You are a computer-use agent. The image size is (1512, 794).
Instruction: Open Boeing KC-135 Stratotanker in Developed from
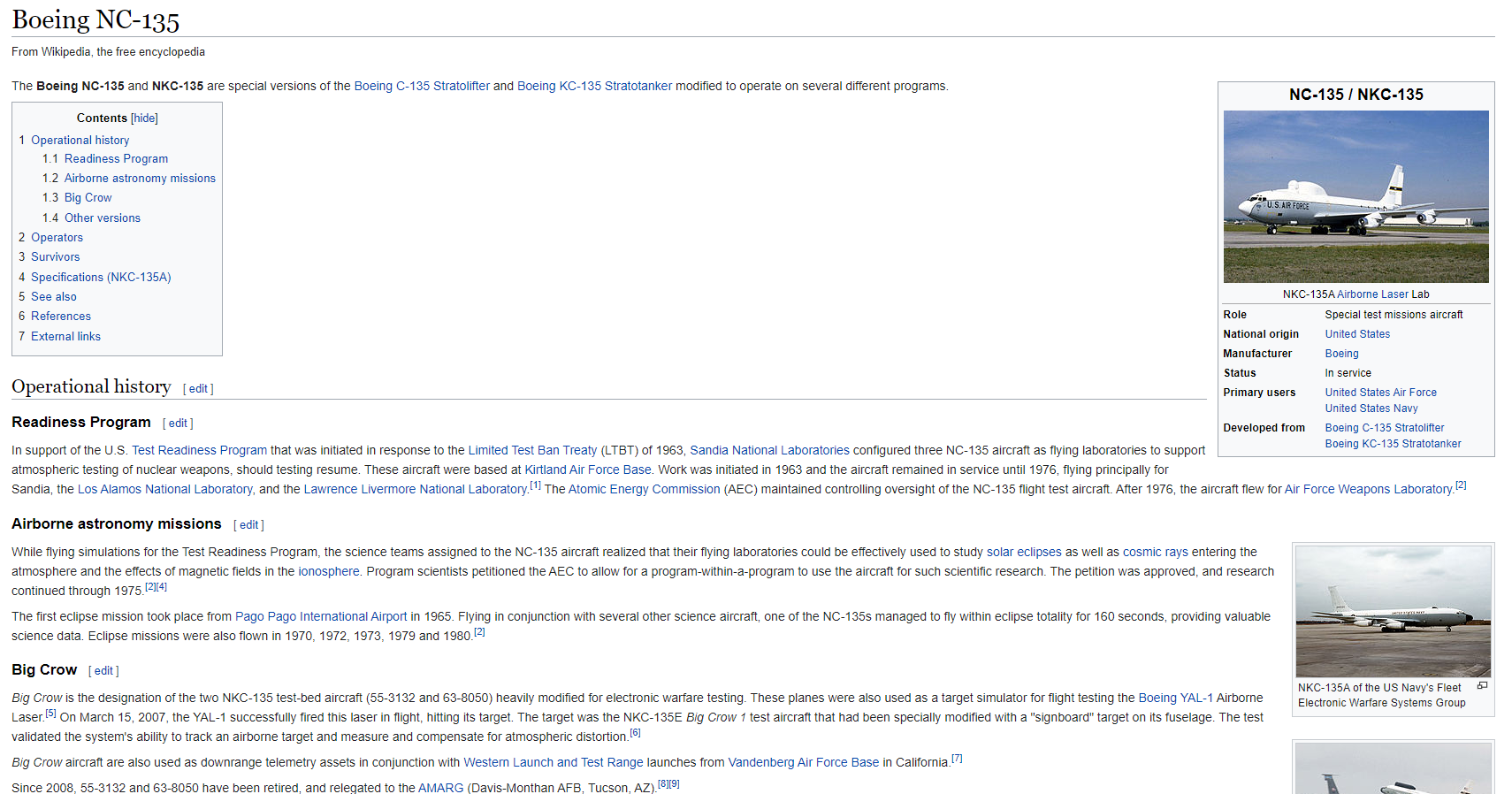[1393, 444]
